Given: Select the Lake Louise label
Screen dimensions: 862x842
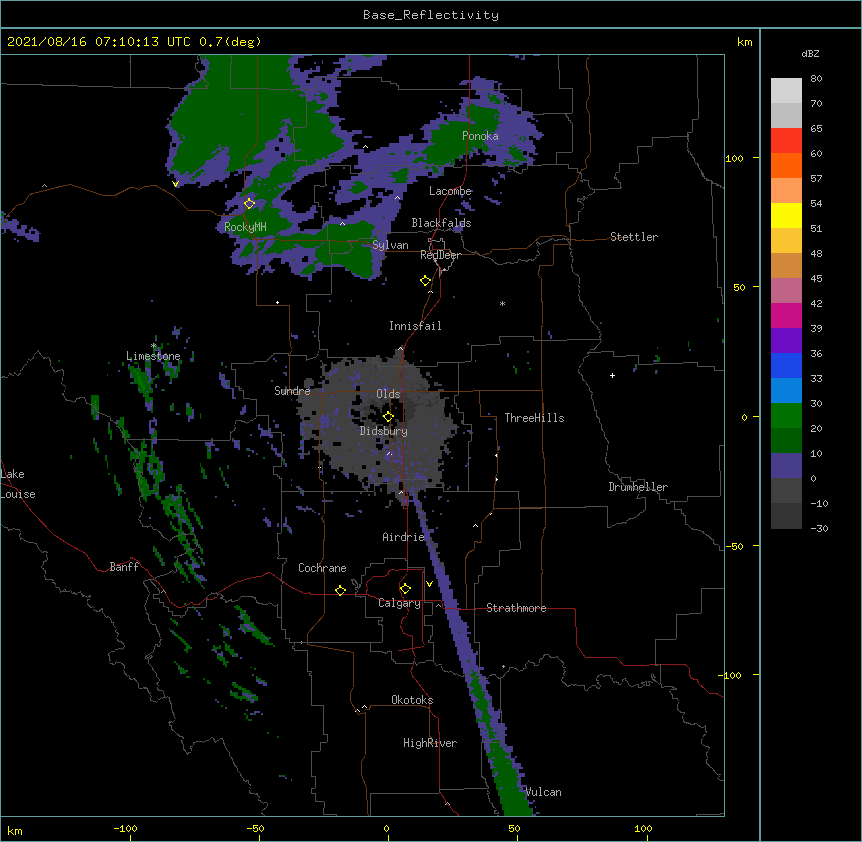Looking at the screenshot, I should point(18,484).
